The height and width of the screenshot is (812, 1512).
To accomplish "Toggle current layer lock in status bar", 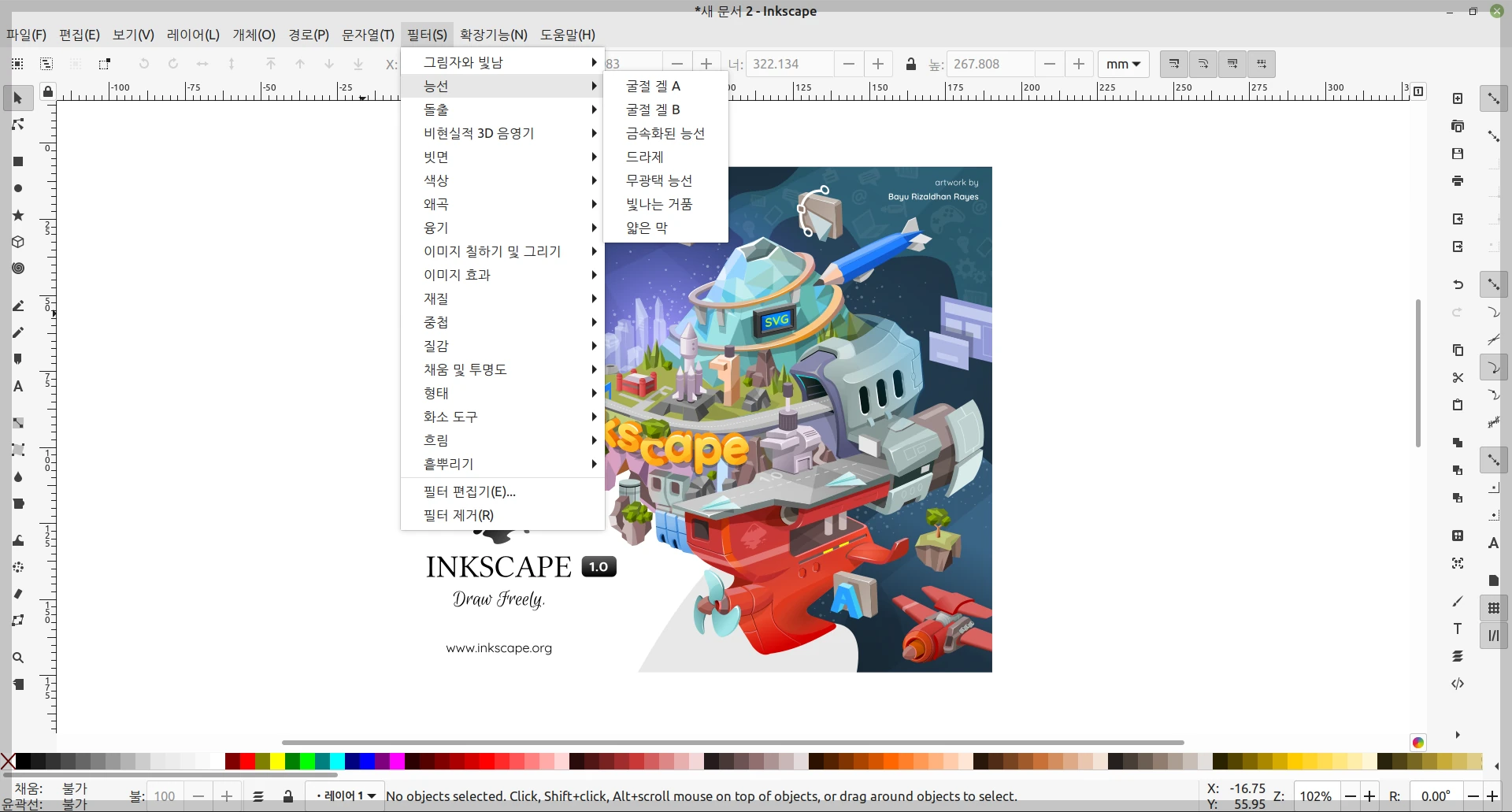I will click(x=288, y=796).
